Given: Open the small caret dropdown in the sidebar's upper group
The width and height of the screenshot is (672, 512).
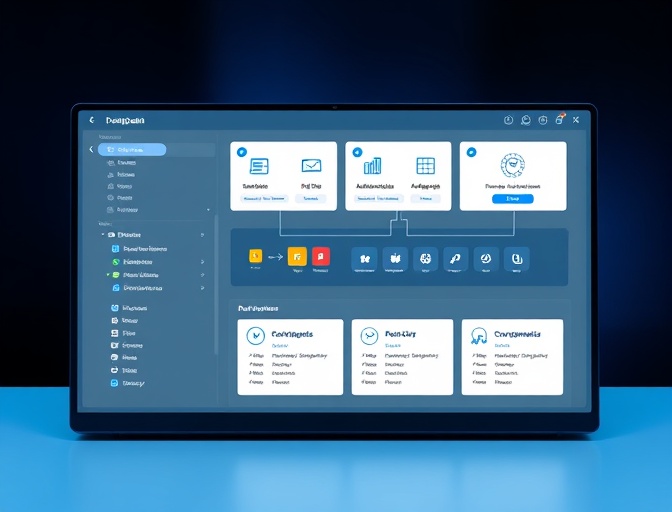Looking at the screenshot, I should pyautogui.click(x=208, y=210).
